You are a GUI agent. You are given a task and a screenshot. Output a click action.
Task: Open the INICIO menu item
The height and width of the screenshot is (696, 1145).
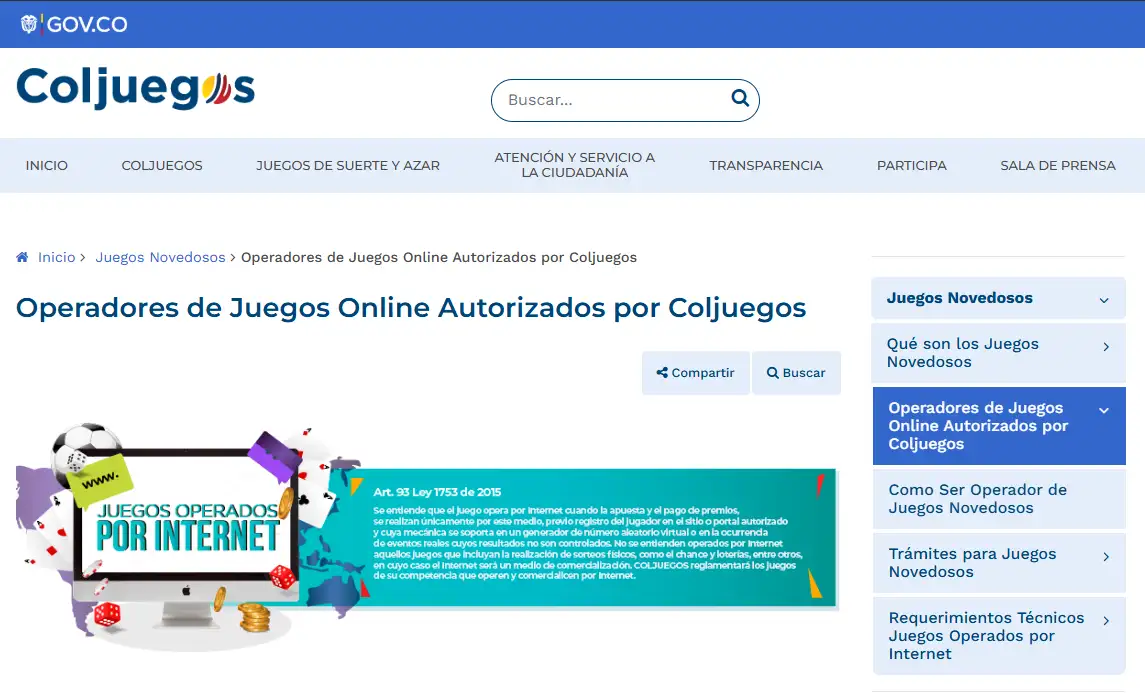point(47,166)
